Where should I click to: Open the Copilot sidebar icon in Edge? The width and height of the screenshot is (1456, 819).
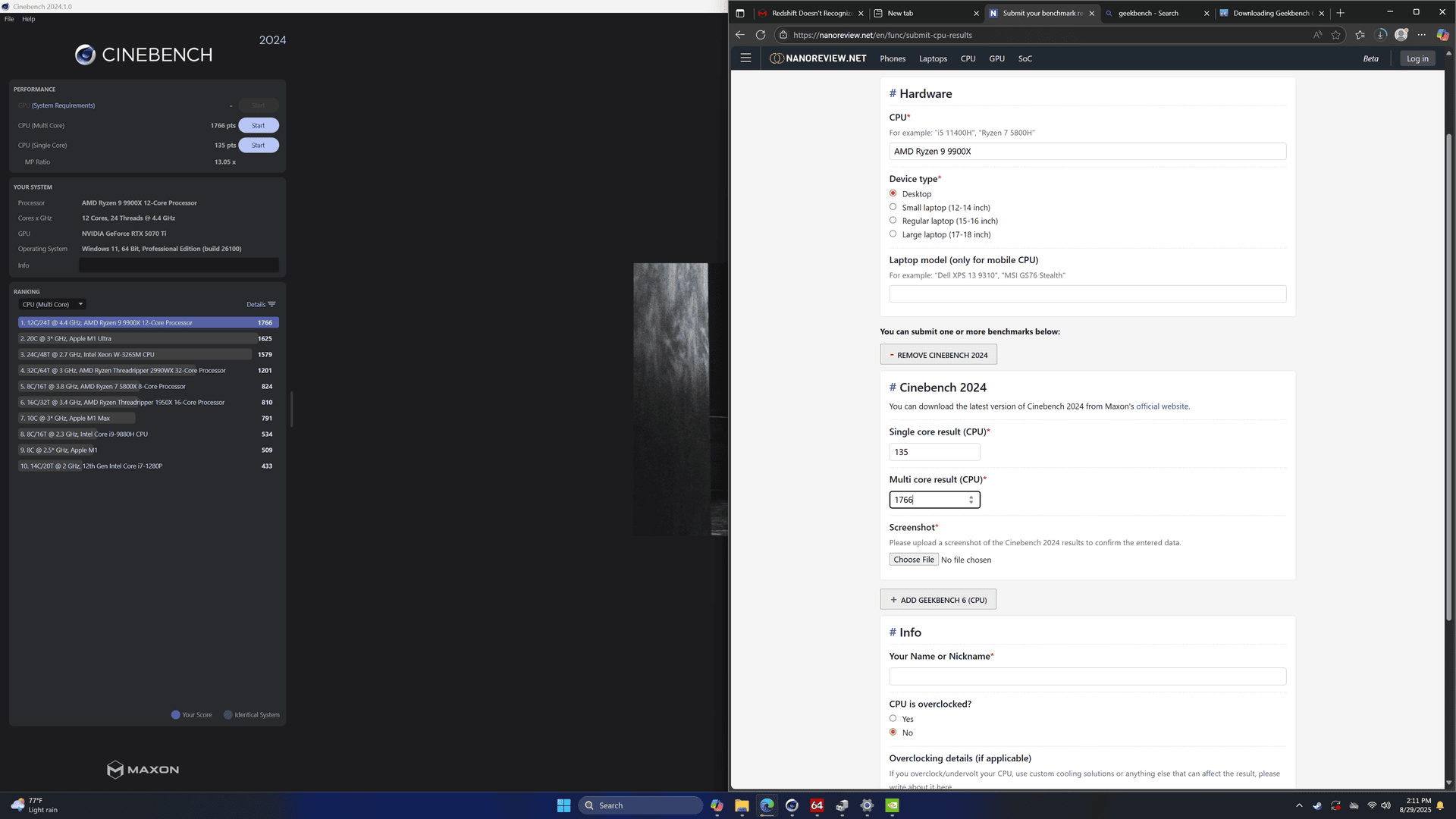pyautogui.click(x=1443, y=35)
